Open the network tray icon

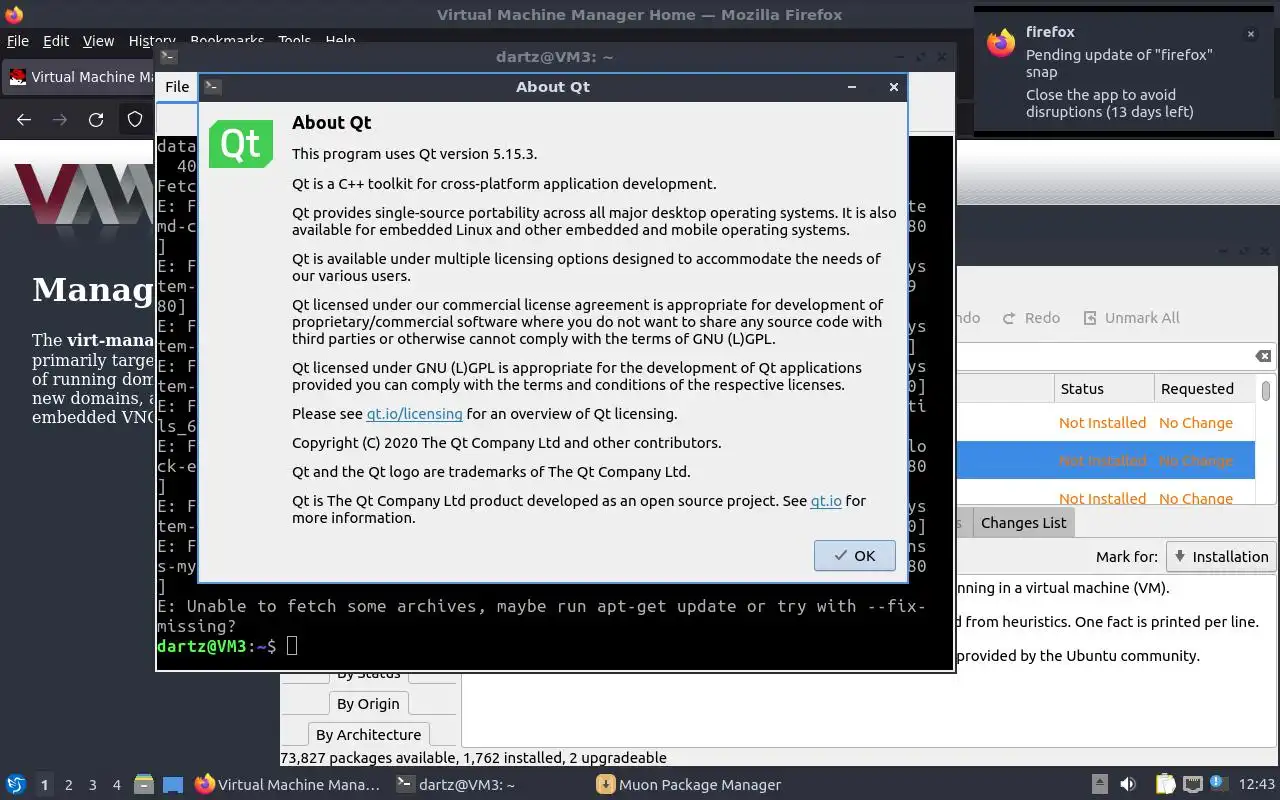[x=1193, y=785]
